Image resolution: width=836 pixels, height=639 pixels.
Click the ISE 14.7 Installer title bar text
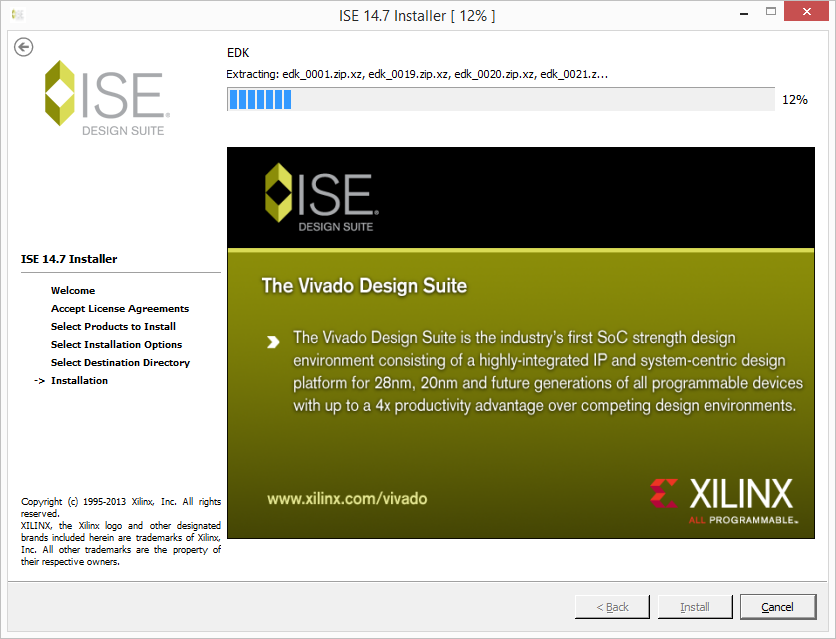coord(417,16)
